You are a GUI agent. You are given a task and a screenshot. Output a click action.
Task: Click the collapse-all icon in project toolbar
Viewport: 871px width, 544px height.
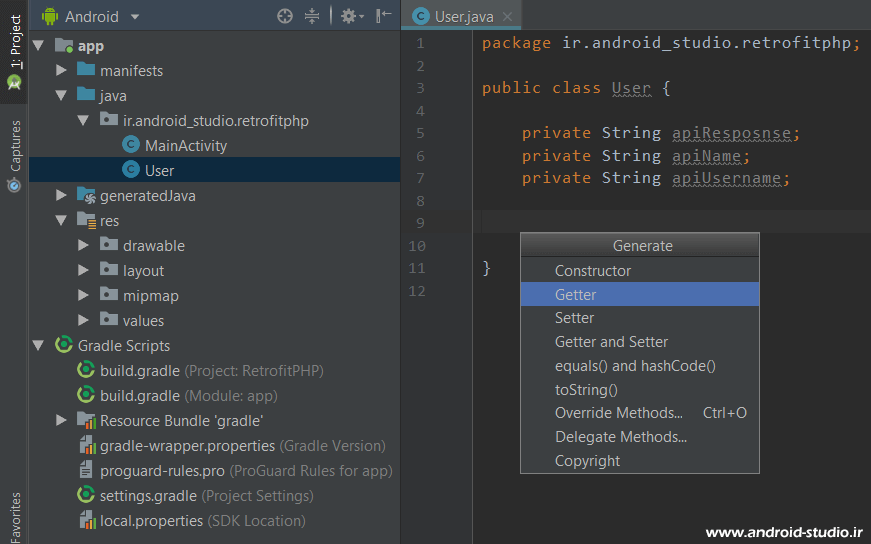(312, 17)
